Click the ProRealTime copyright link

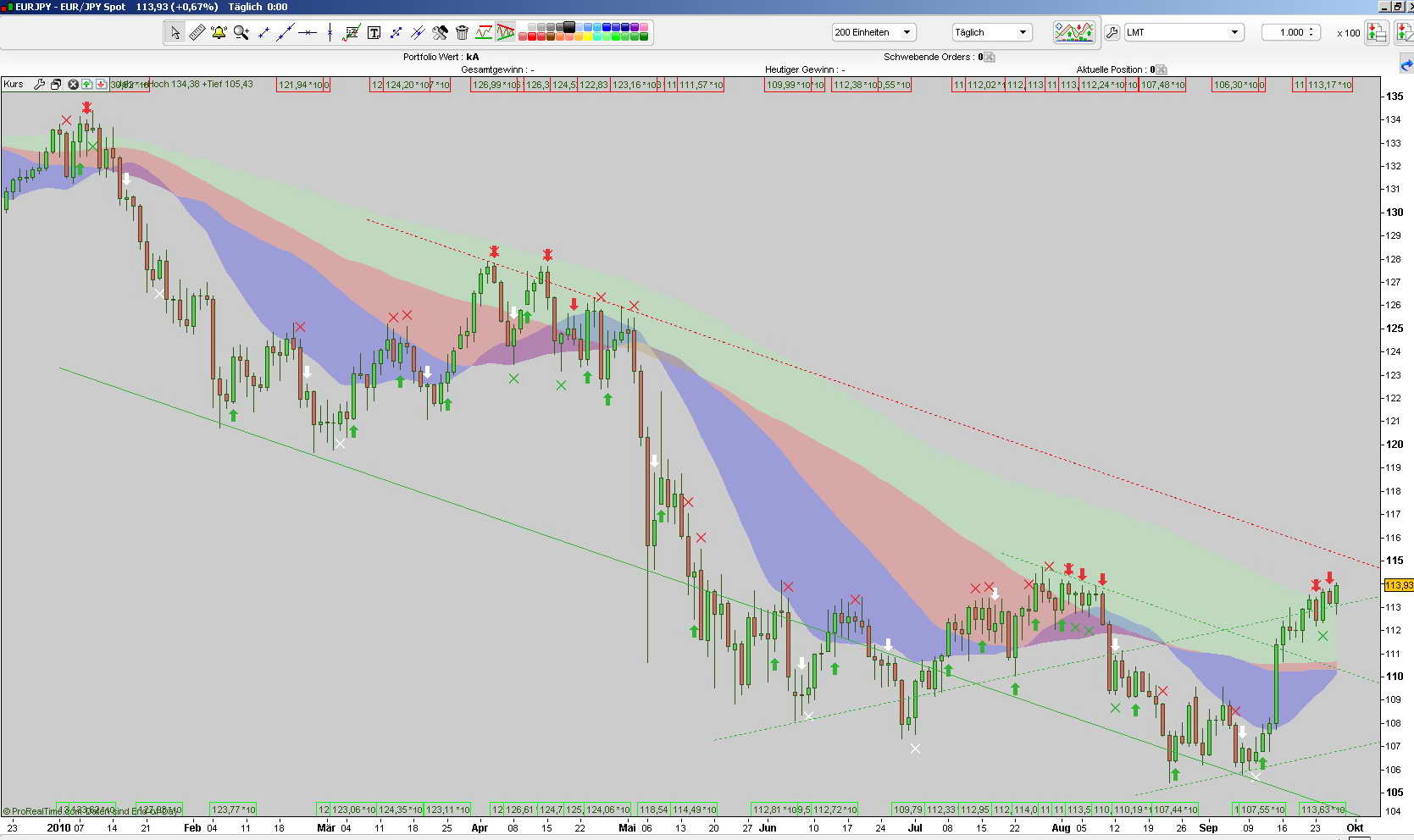click(34, 810)
